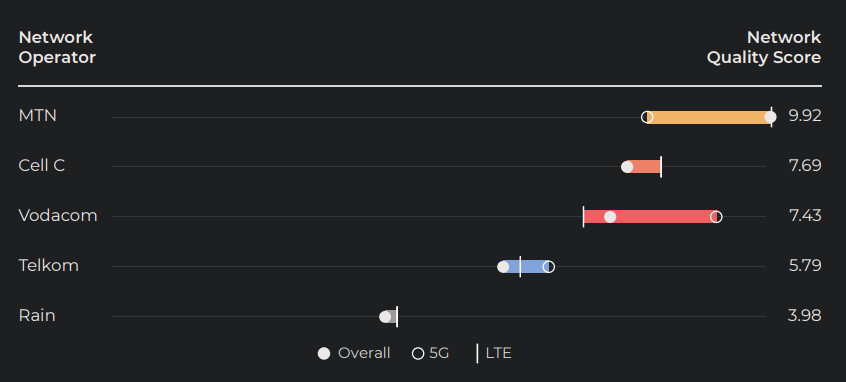Screen dimensions: 846x382
Task: Click Telkom's 5G hollow circle marker
Action: tap(548, 267)
